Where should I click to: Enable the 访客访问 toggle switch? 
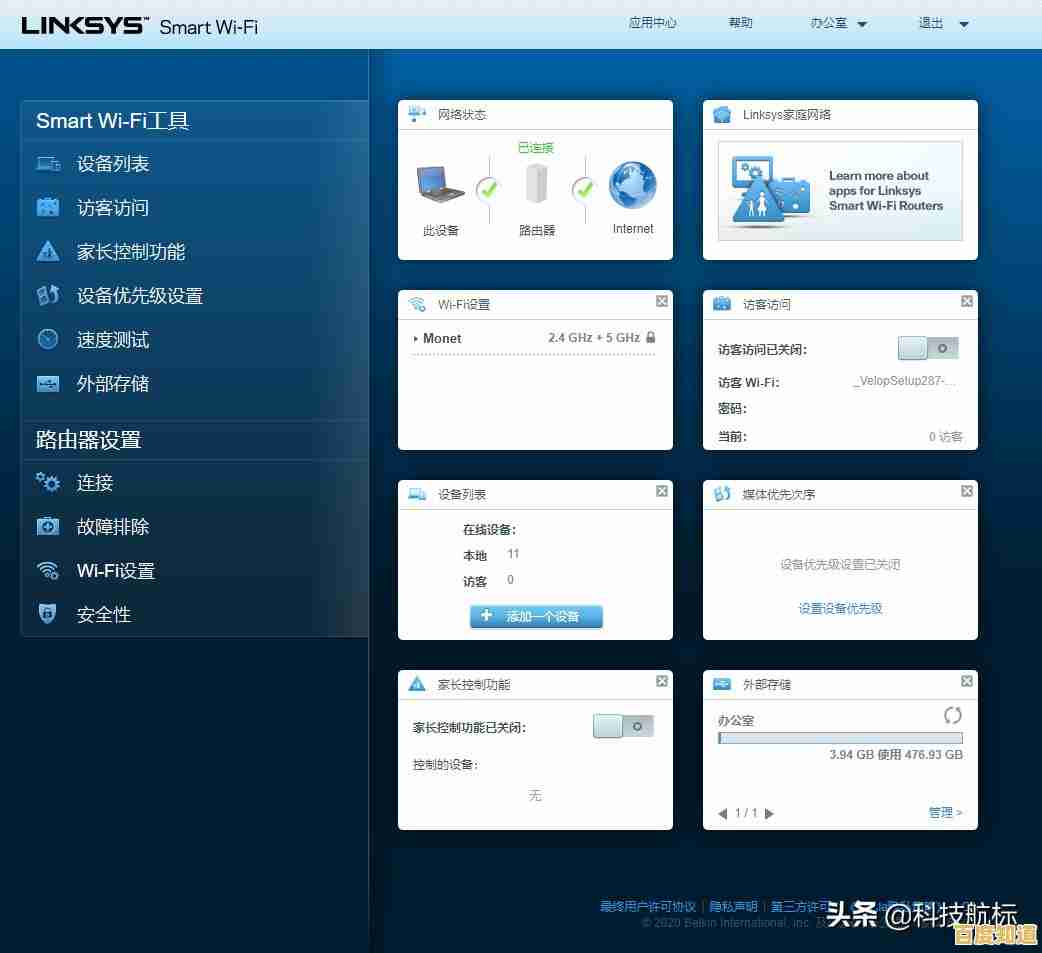(x=929, y=347)
